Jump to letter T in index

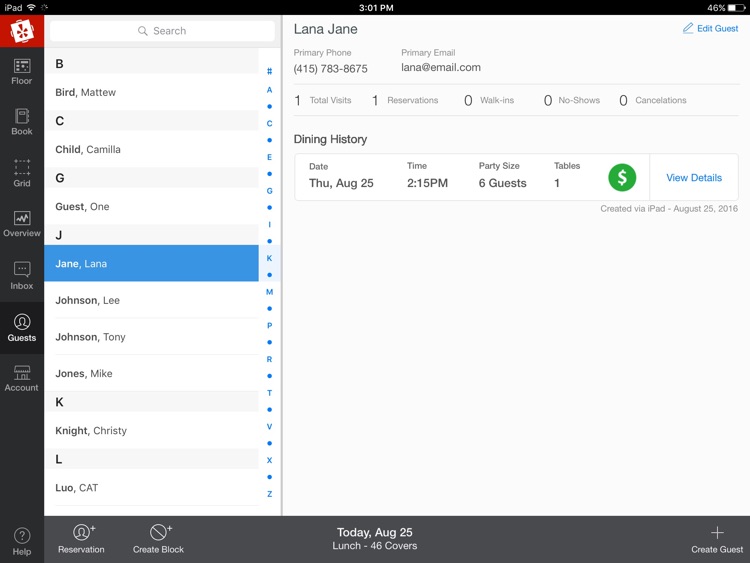click(x=269, y=393)
